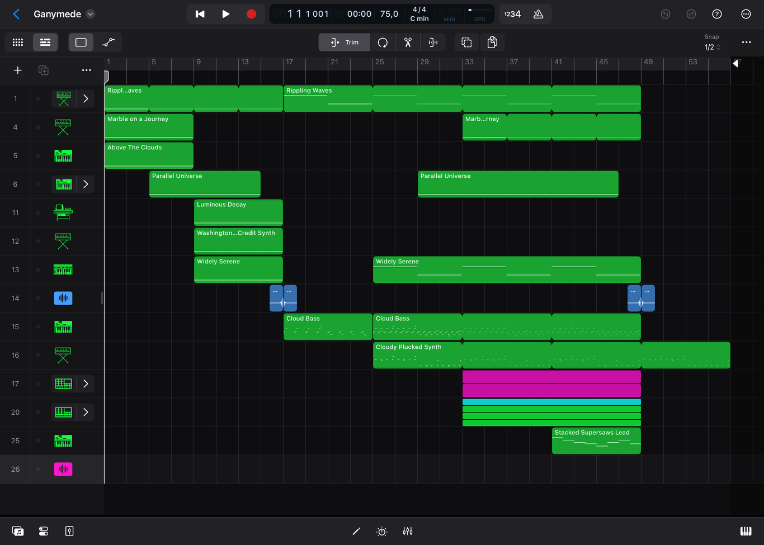Toggle cycle loop mode in toolbar

[x=382, y=42]
